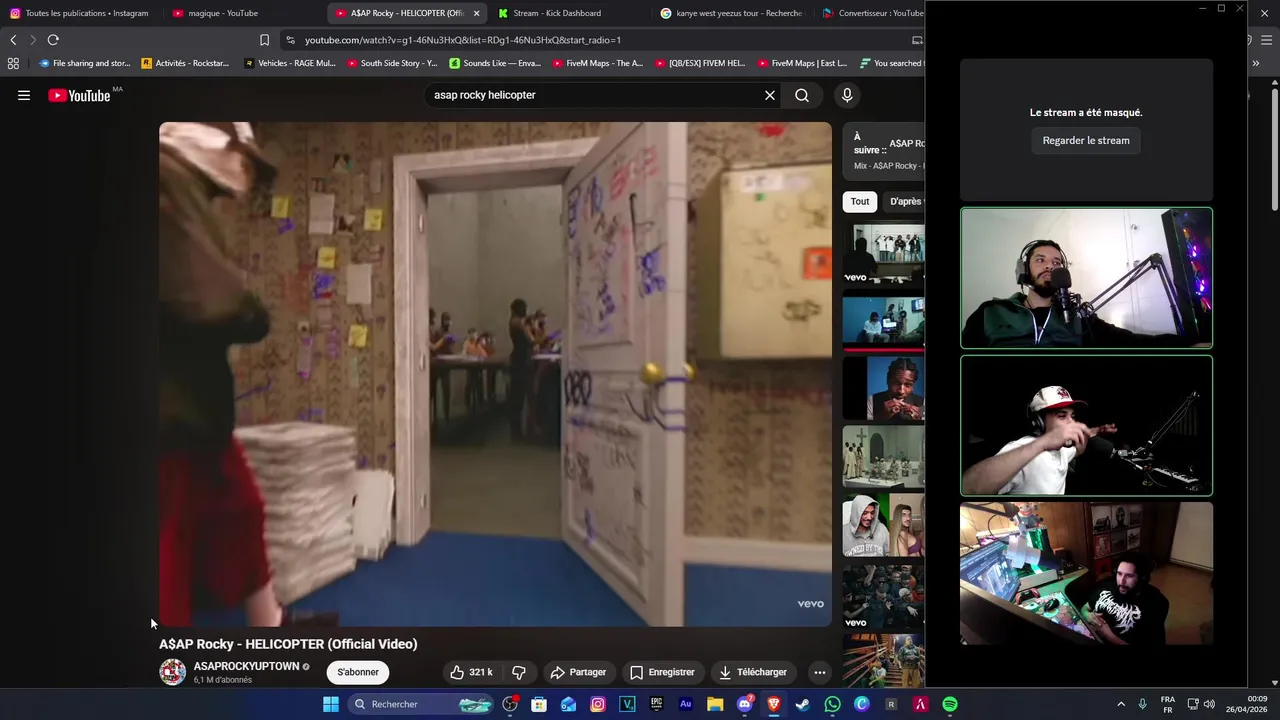Close the A$AP Rocky HELICOPTER tab
The width and height of the screenshot is (1280, 720).
click(476, 13)
